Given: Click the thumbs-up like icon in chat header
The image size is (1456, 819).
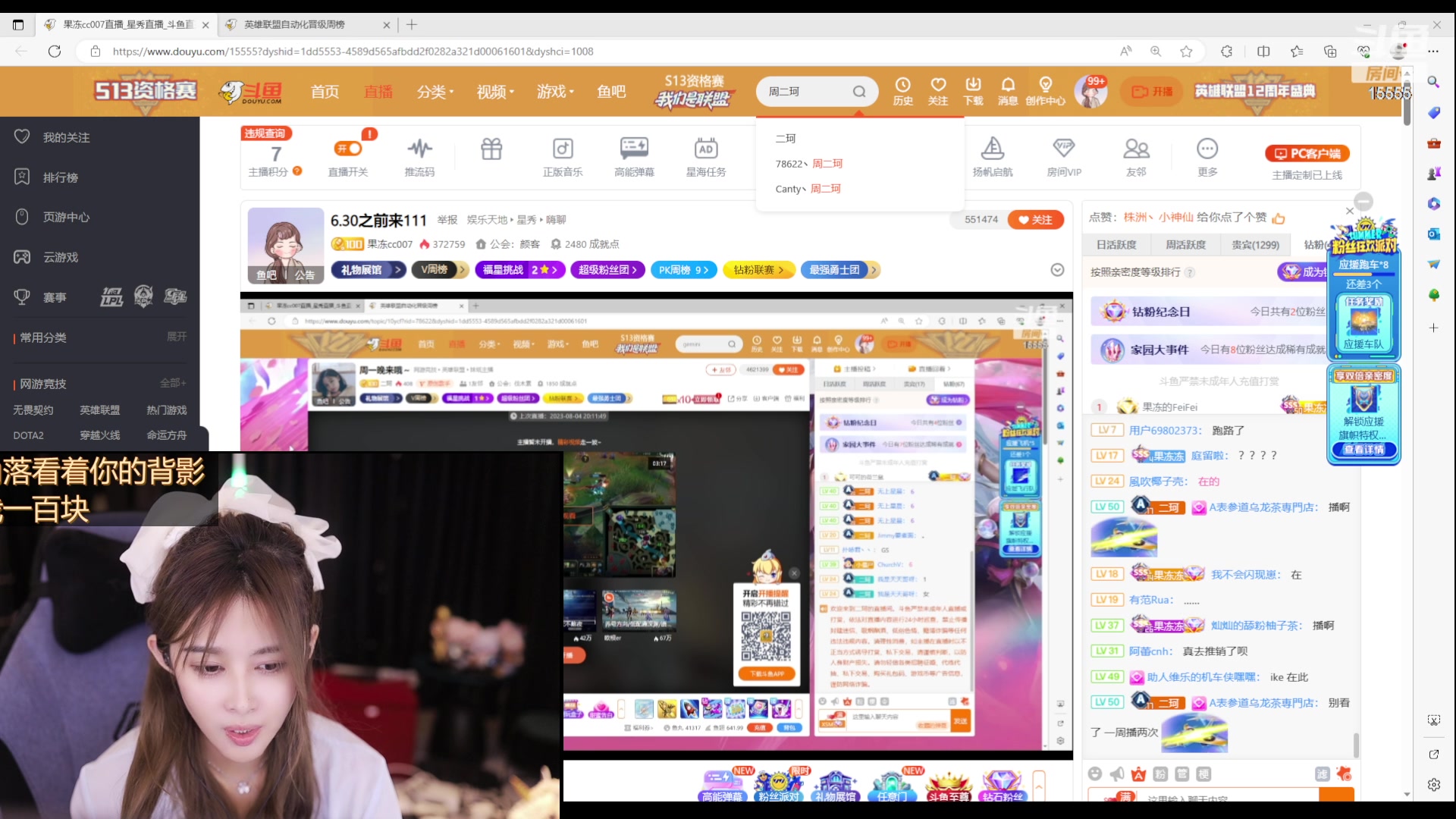Looking at the screenshot, I should tap(1279, 218).
